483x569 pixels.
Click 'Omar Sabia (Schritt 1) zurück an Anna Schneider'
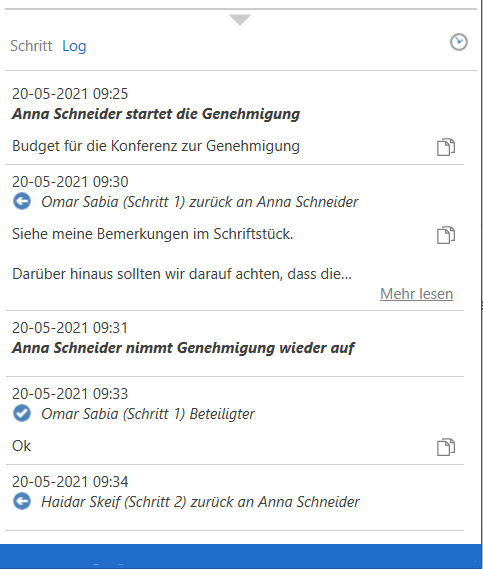pyautogui.click(x=200, y=202)
